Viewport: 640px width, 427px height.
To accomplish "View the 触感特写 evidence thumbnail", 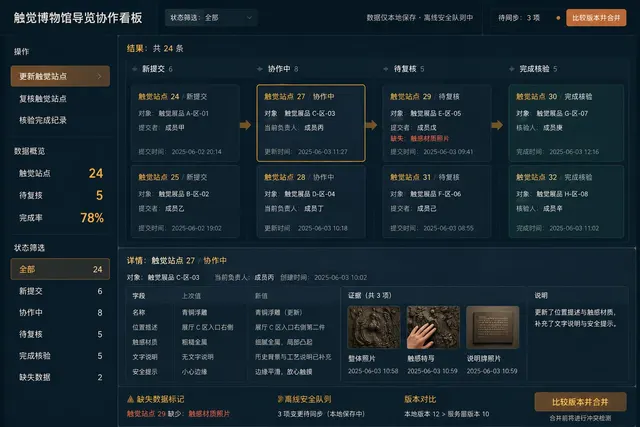I will point(433,327).
